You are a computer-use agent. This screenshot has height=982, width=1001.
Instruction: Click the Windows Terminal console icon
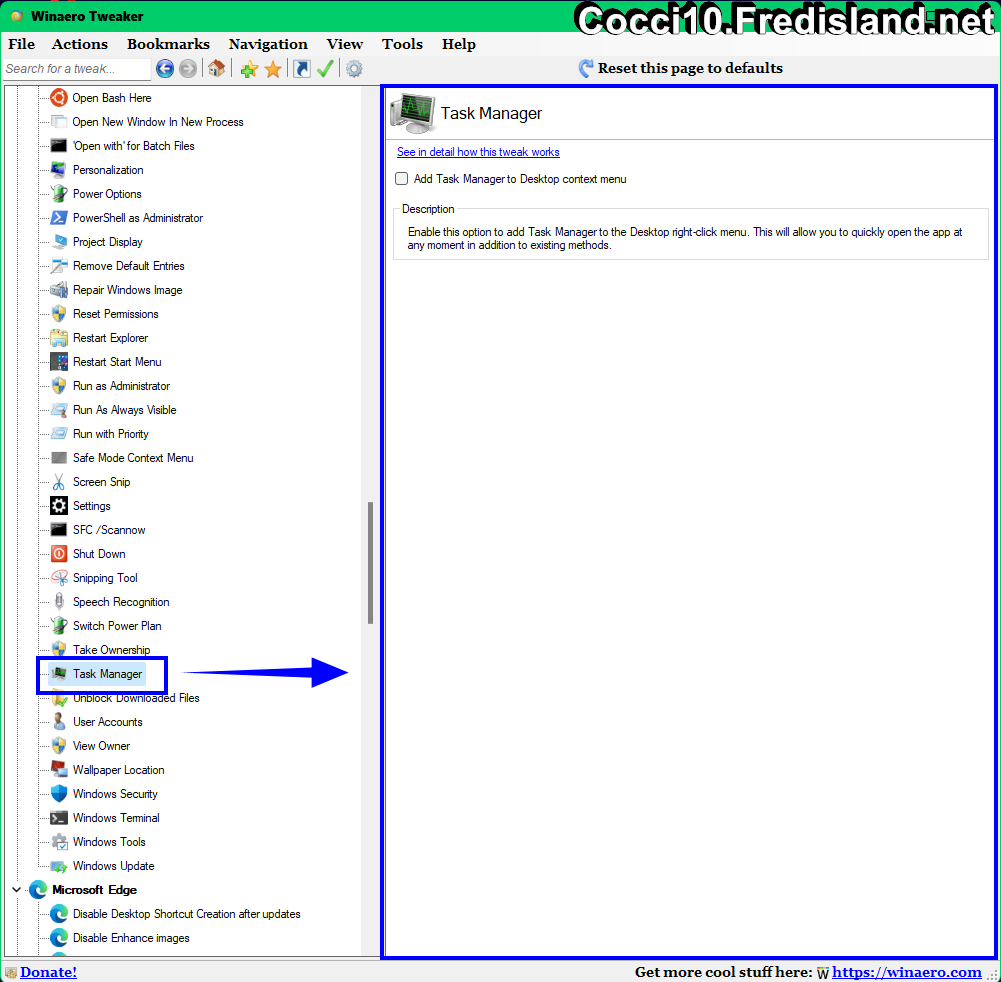(59, 818)
